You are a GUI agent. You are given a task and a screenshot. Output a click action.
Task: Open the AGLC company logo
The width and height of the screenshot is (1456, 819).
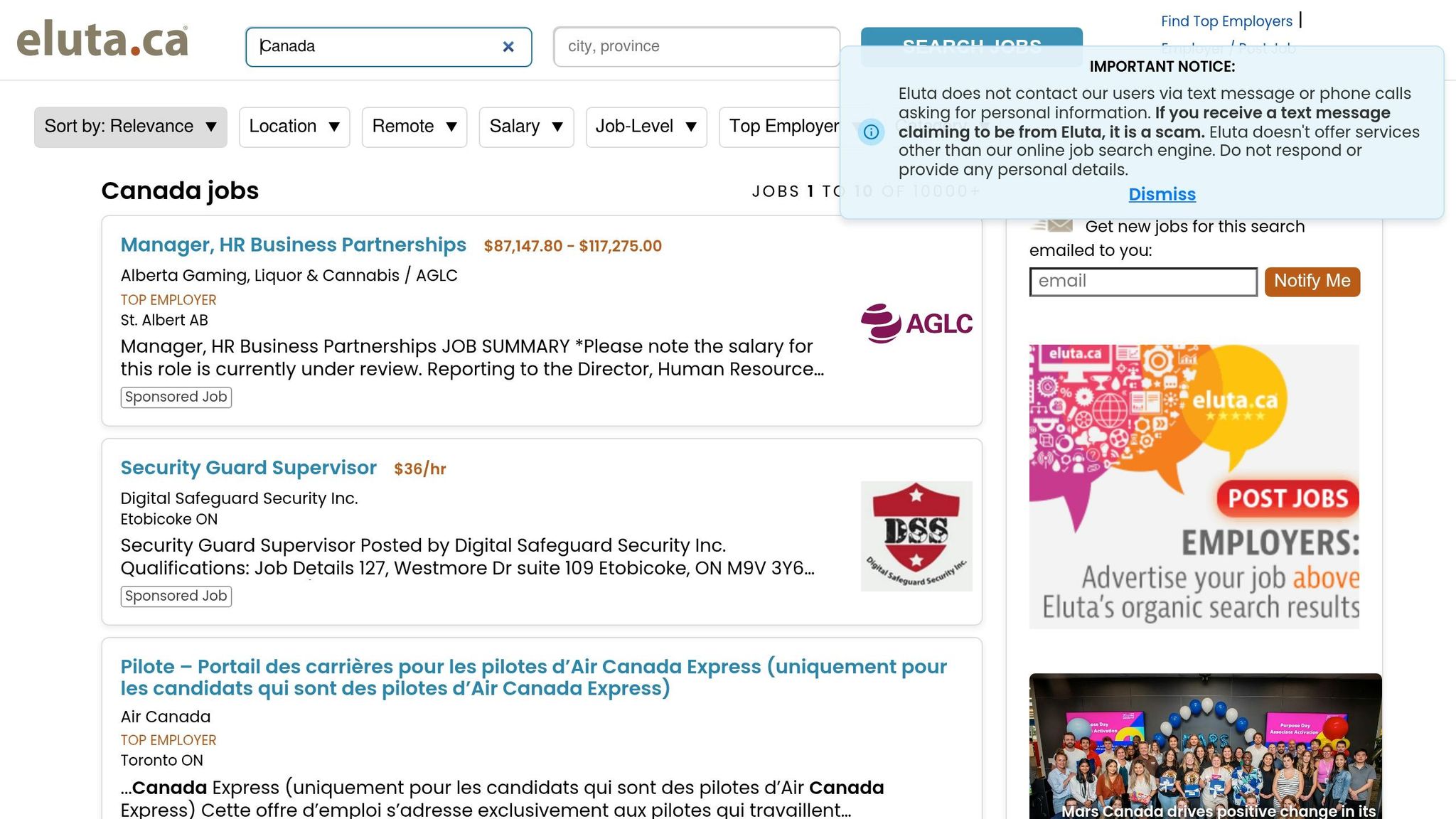tap(916, 323)
